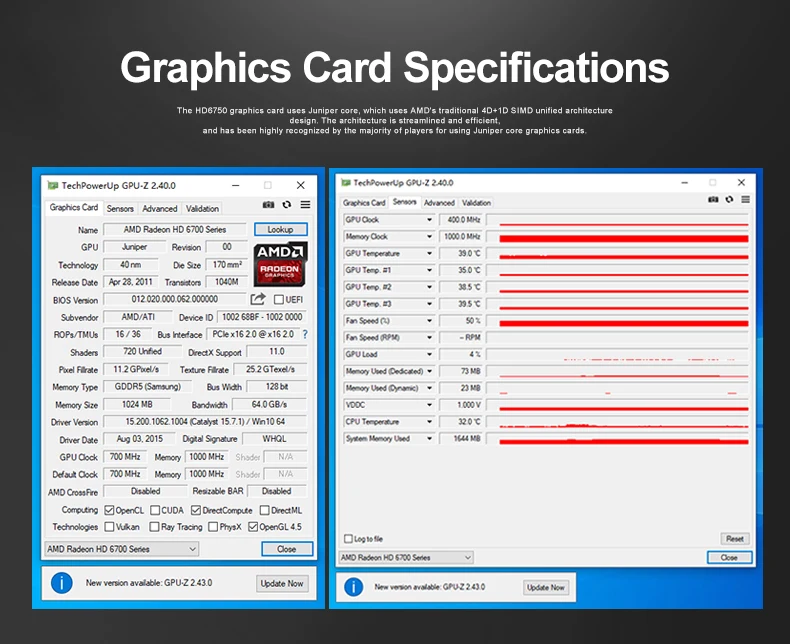
Task: Click the Lookup button
Action: [x=281, y=229]
